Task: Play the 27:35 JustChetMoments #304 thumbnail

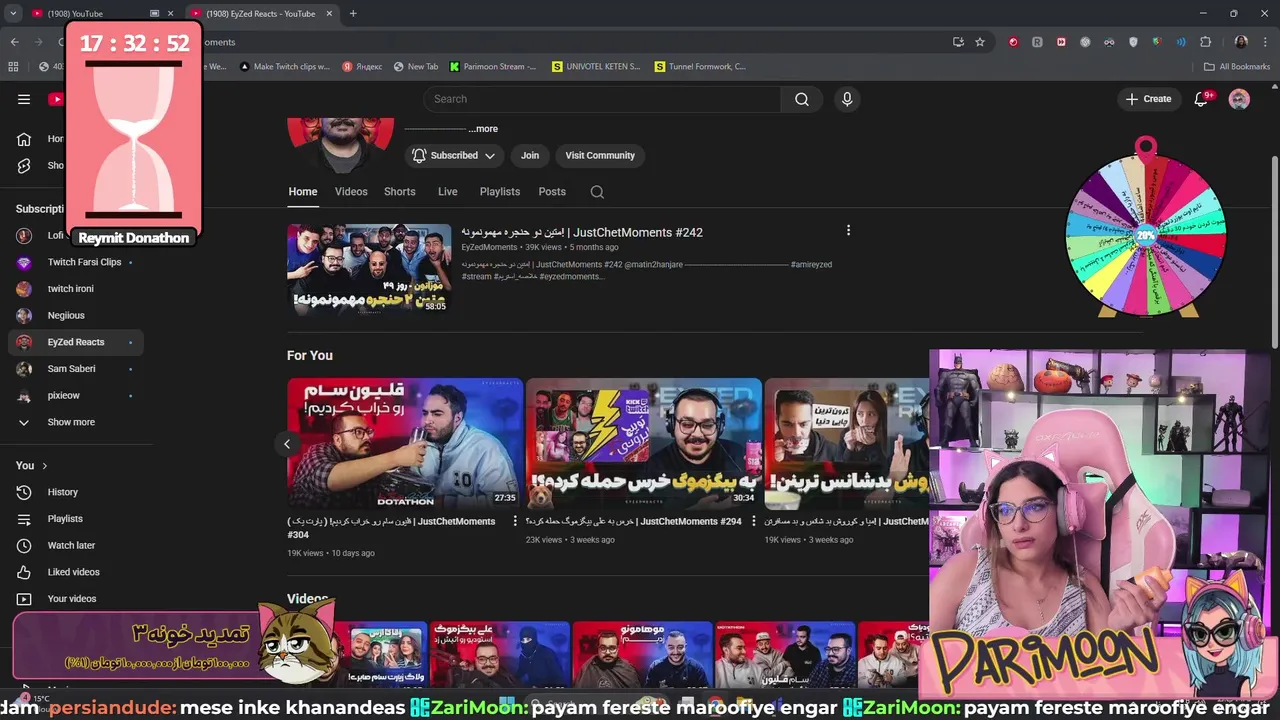Action: pyautogui.click(x=405, y=444)
